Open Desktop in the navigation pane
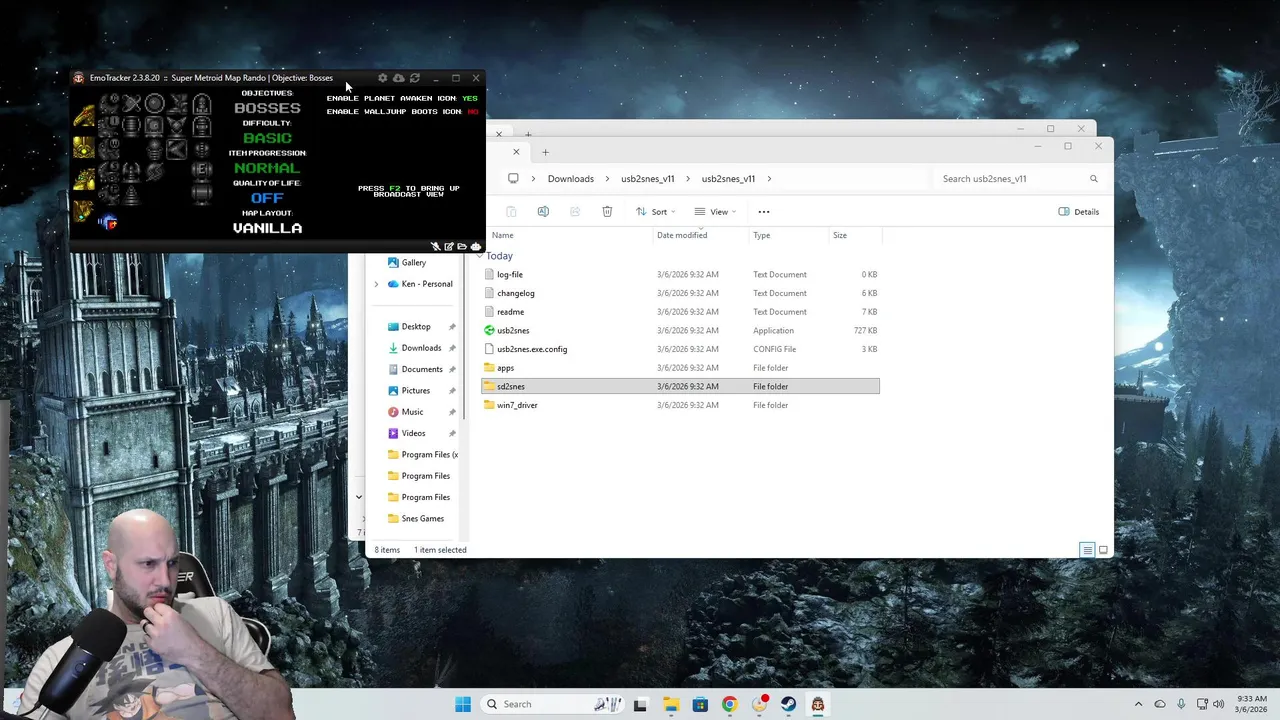 [x=415, y=327]
